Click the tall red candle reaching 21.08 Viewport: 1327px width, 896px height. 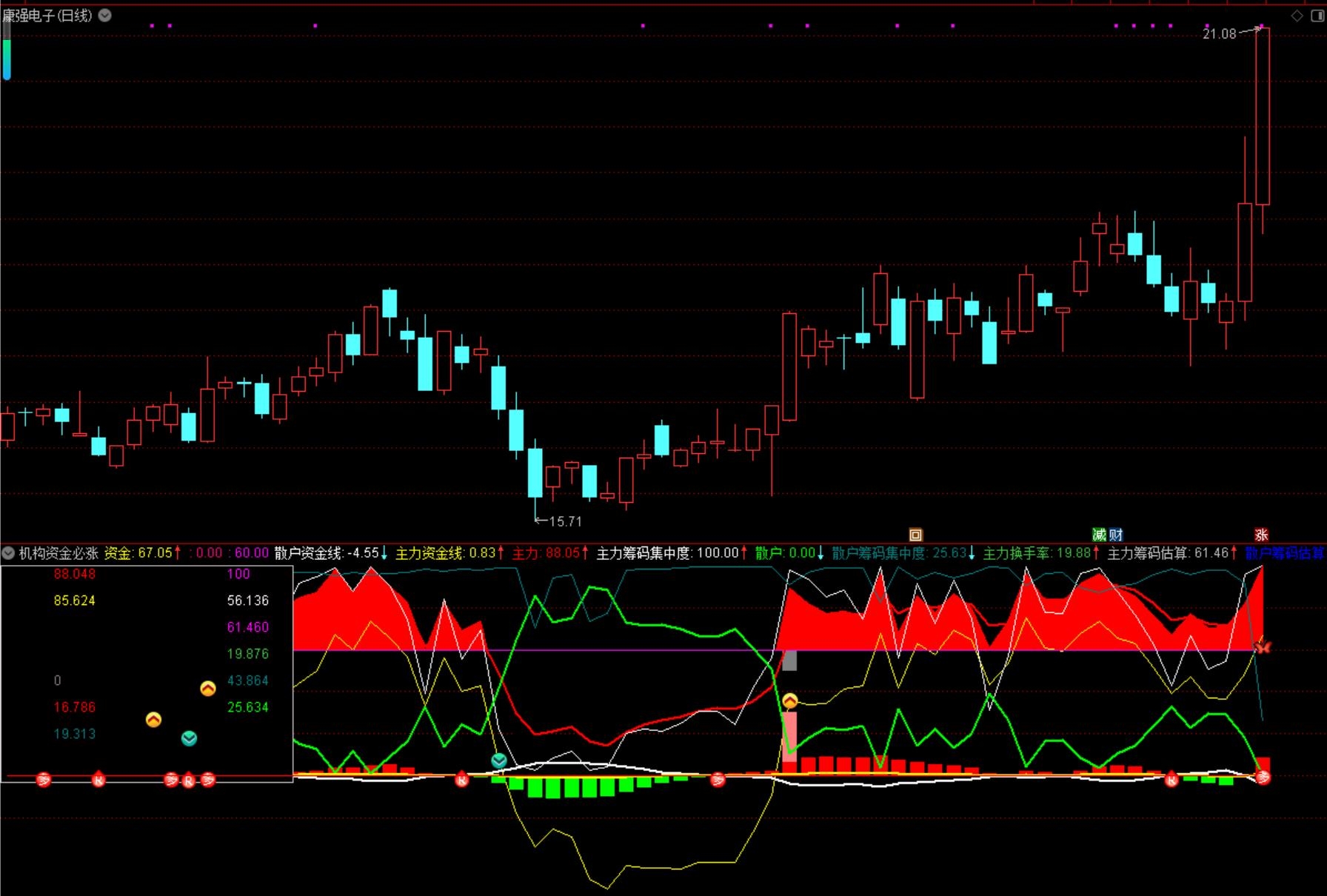pos(1263,117)
